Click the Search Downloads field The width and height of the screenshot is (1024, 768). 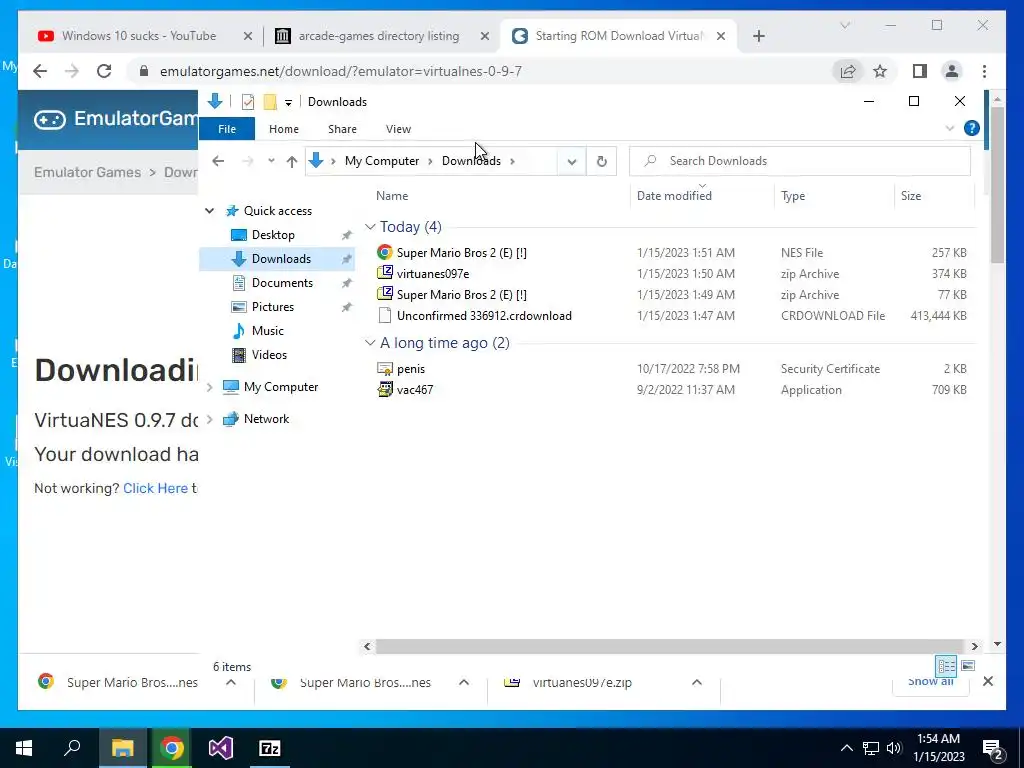coord(800,161)
